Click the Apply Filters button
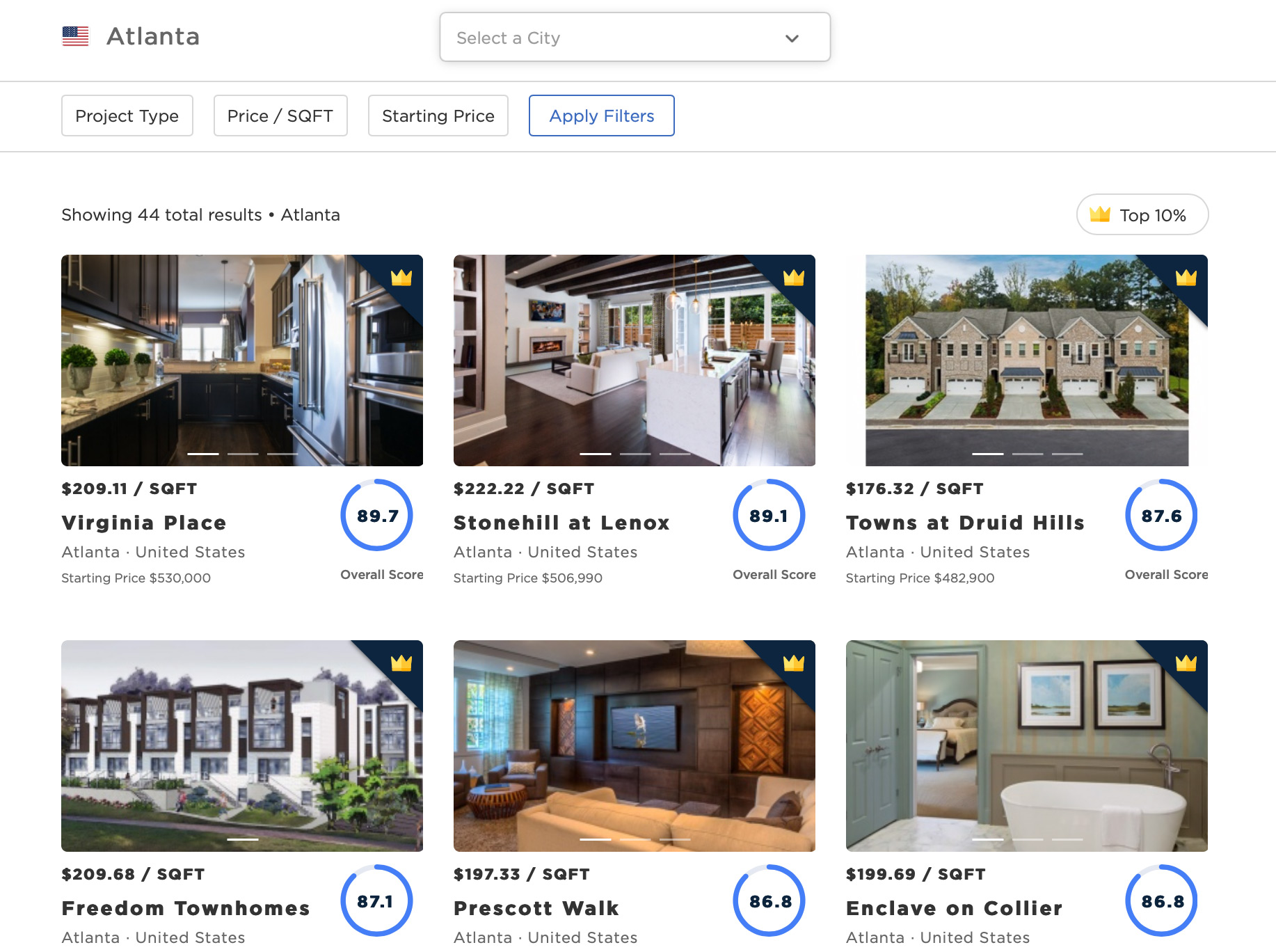 coord(601,116)
